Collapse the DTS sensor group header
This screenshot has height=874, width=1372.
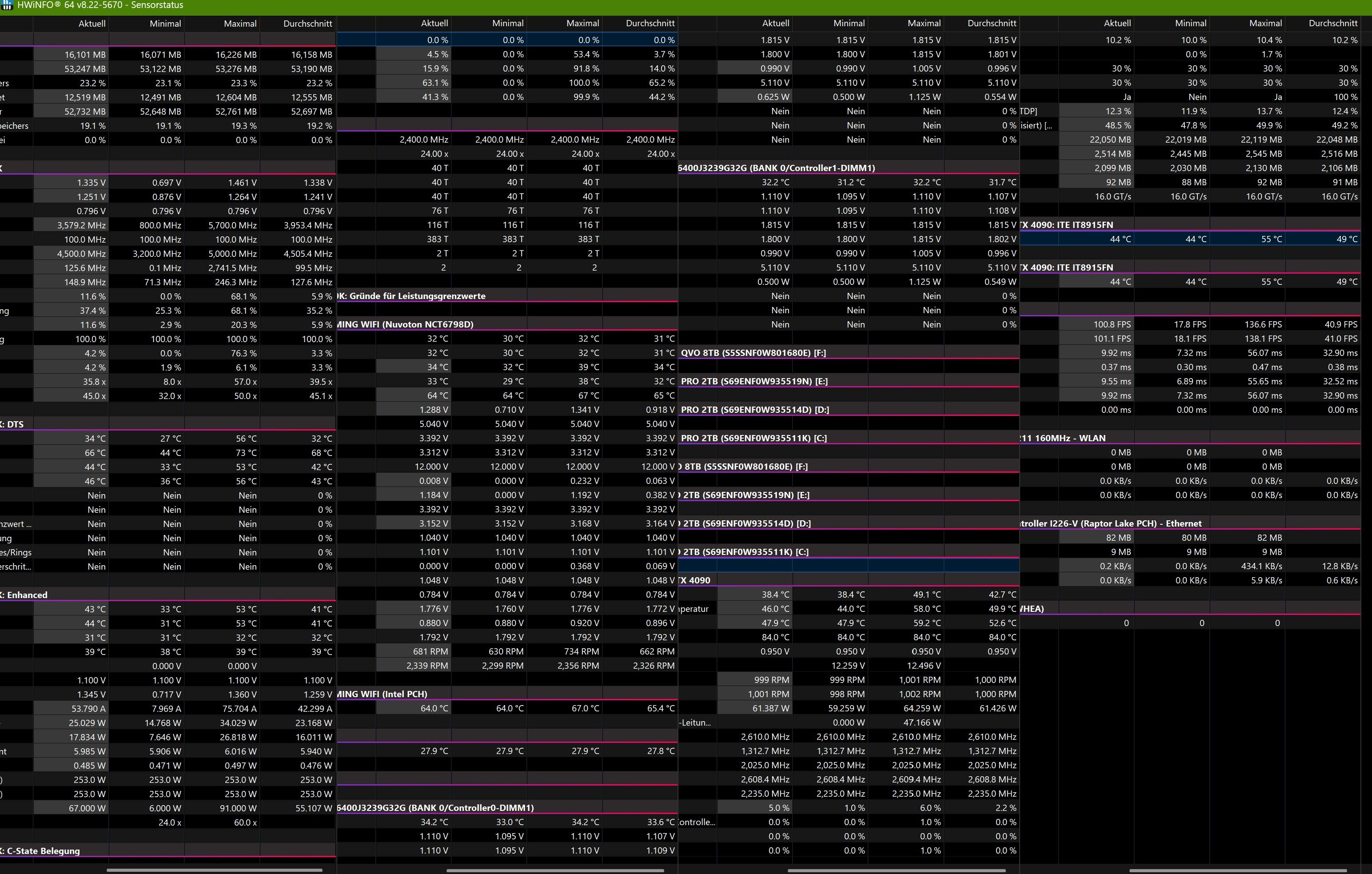16,424
